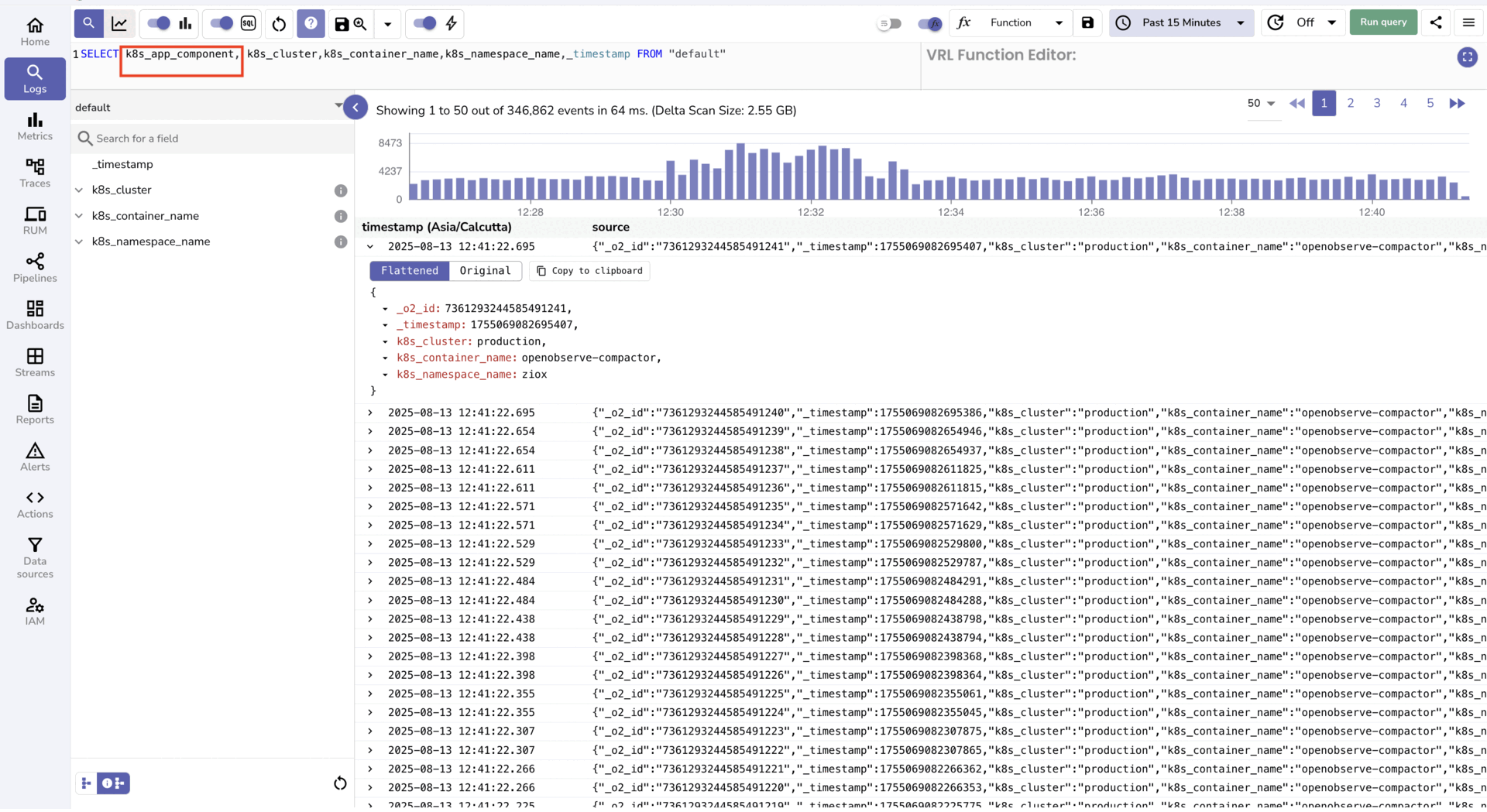Click the lightning quick mode icon
Viewport: 1487px width, 812px height.
pos(451,24)
